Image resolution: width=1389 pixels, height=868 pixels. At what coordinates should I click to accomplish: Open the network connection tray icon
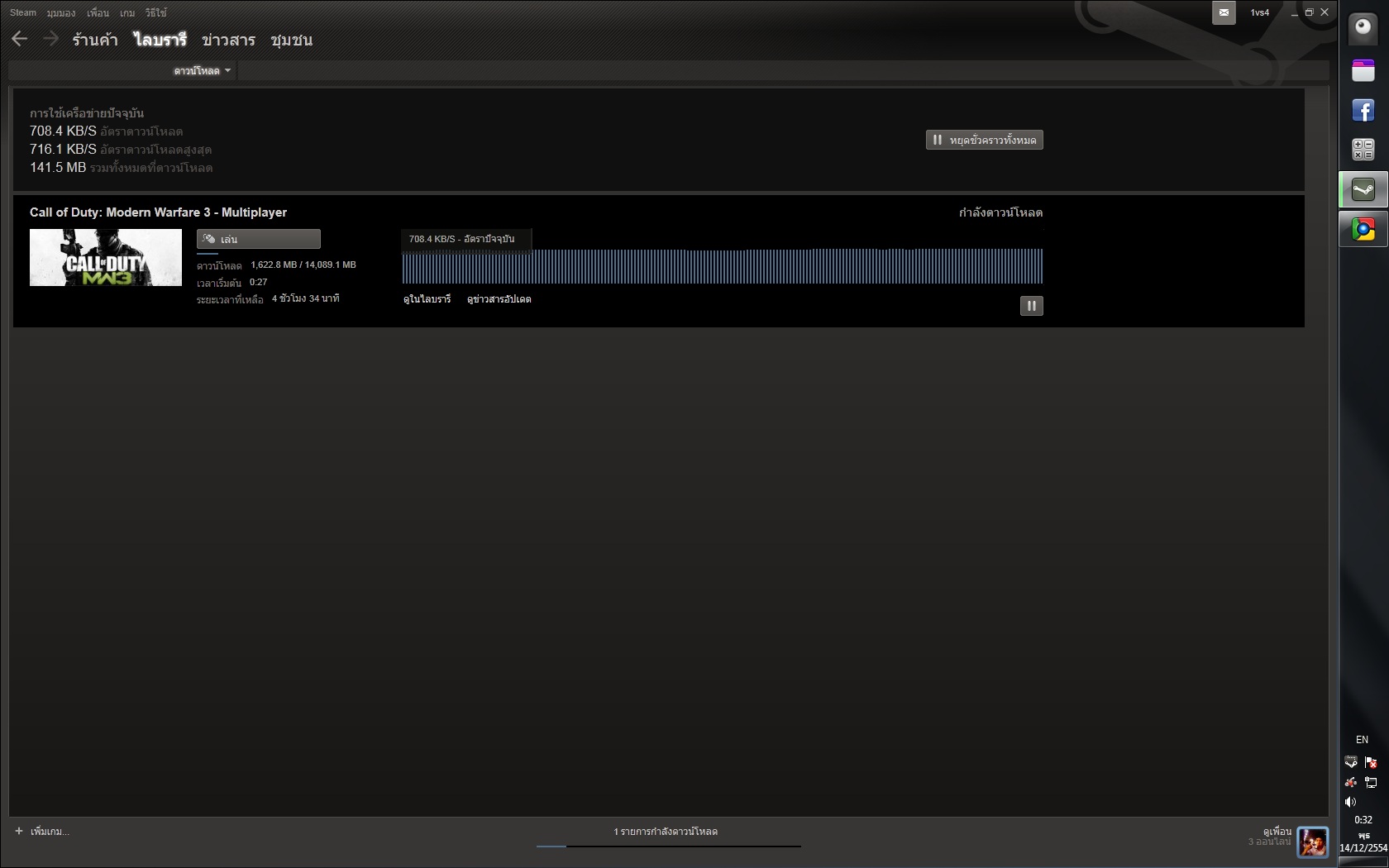click(x=1371, y=782)
